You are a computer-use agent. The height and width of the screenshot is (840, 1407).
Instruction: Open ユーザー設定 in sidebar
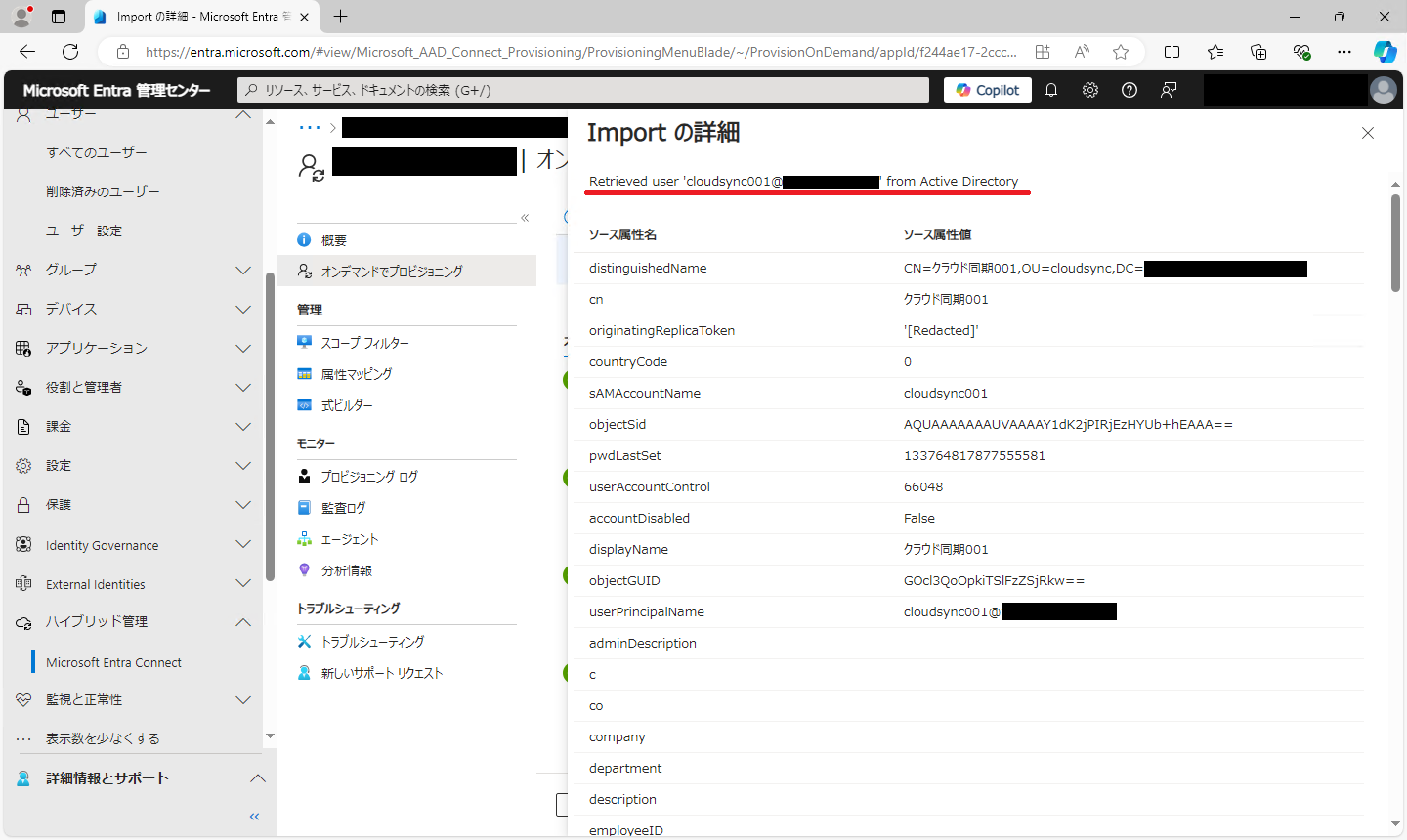coord(84,231)
